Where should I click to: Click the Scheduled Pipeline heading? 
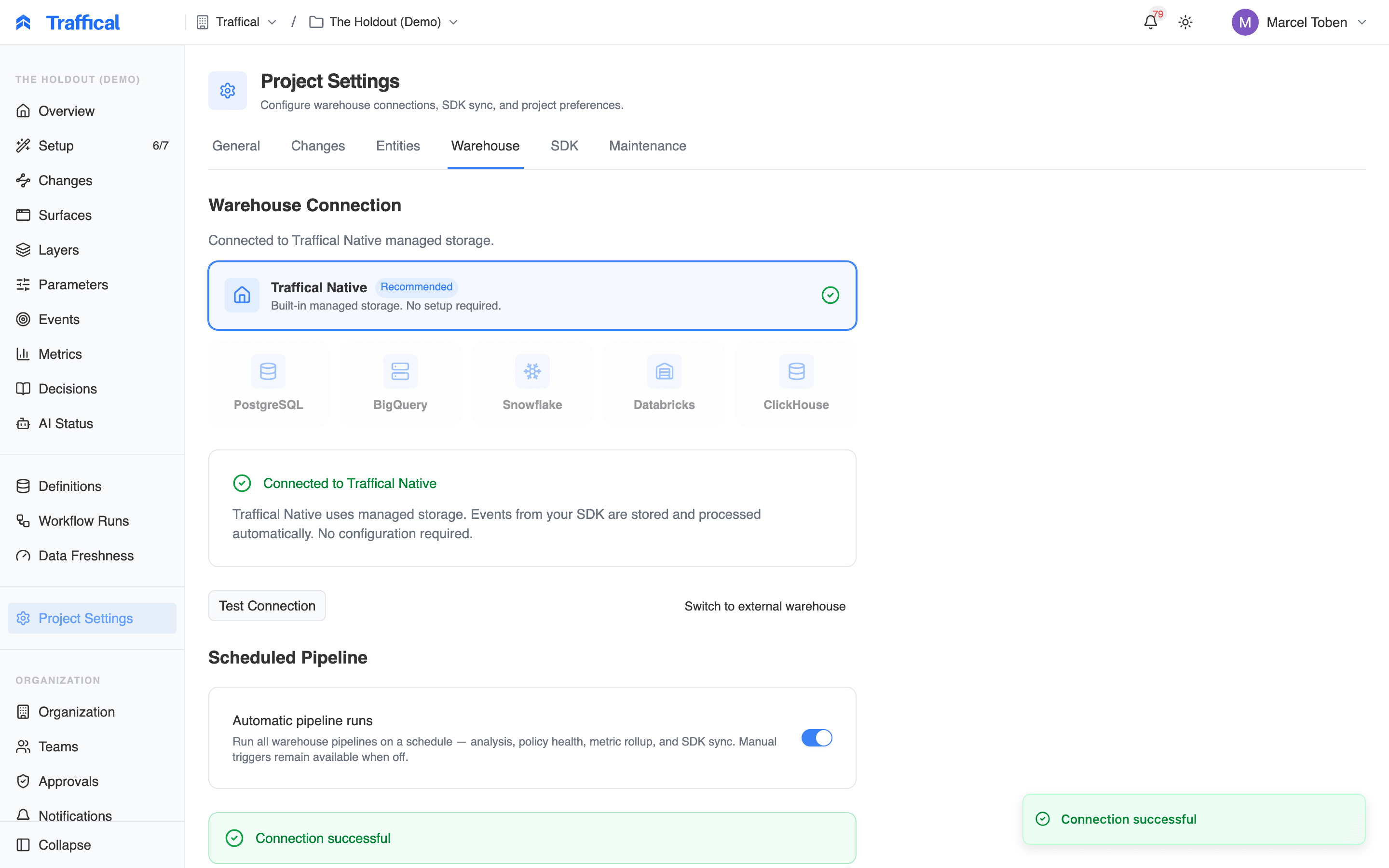pos(287,657)
